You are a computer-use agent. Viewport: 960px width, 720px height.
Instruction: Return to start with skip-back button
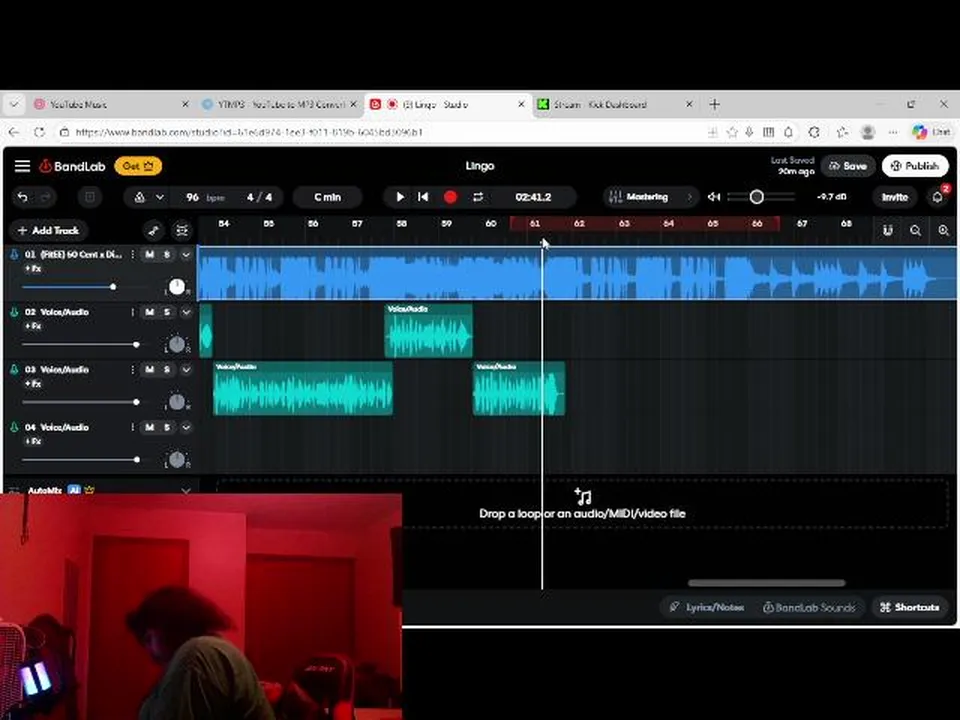(423, 197)
